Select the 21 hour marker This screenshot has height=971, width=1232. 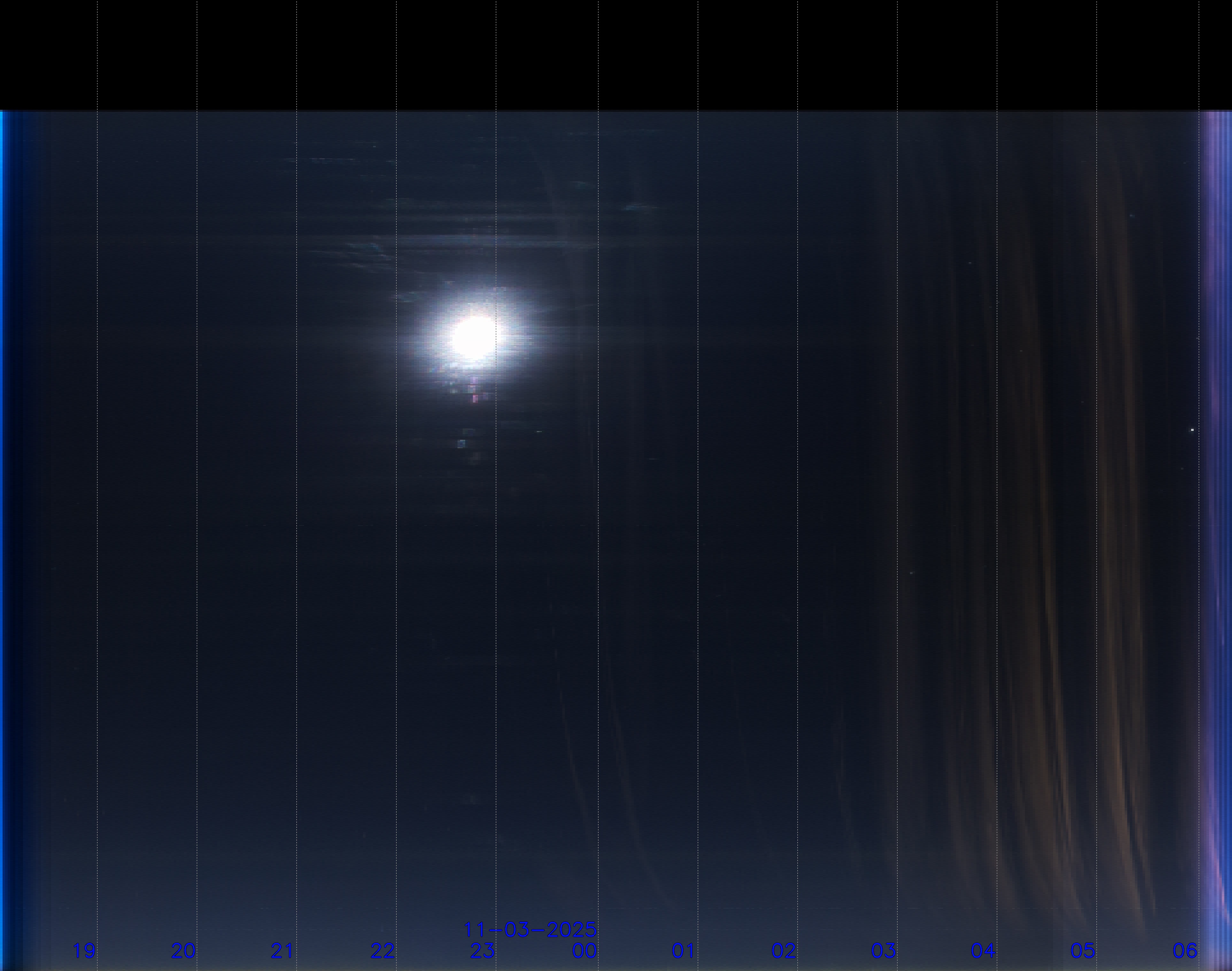click(282, 951)
